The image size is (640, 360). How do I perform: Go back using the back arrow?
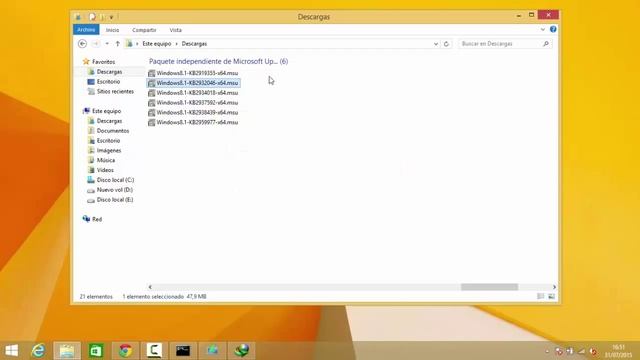click(82, 44)
